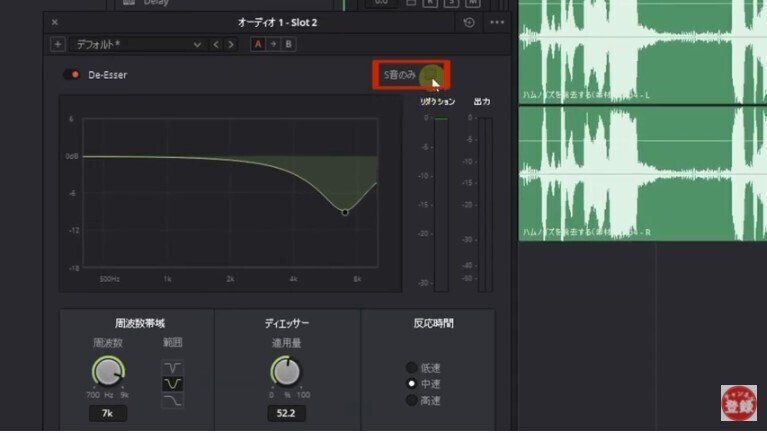The height and width of the screenshot is (433, 767).
Task: Select comparison state A
Action: click(x=258, y=45)
